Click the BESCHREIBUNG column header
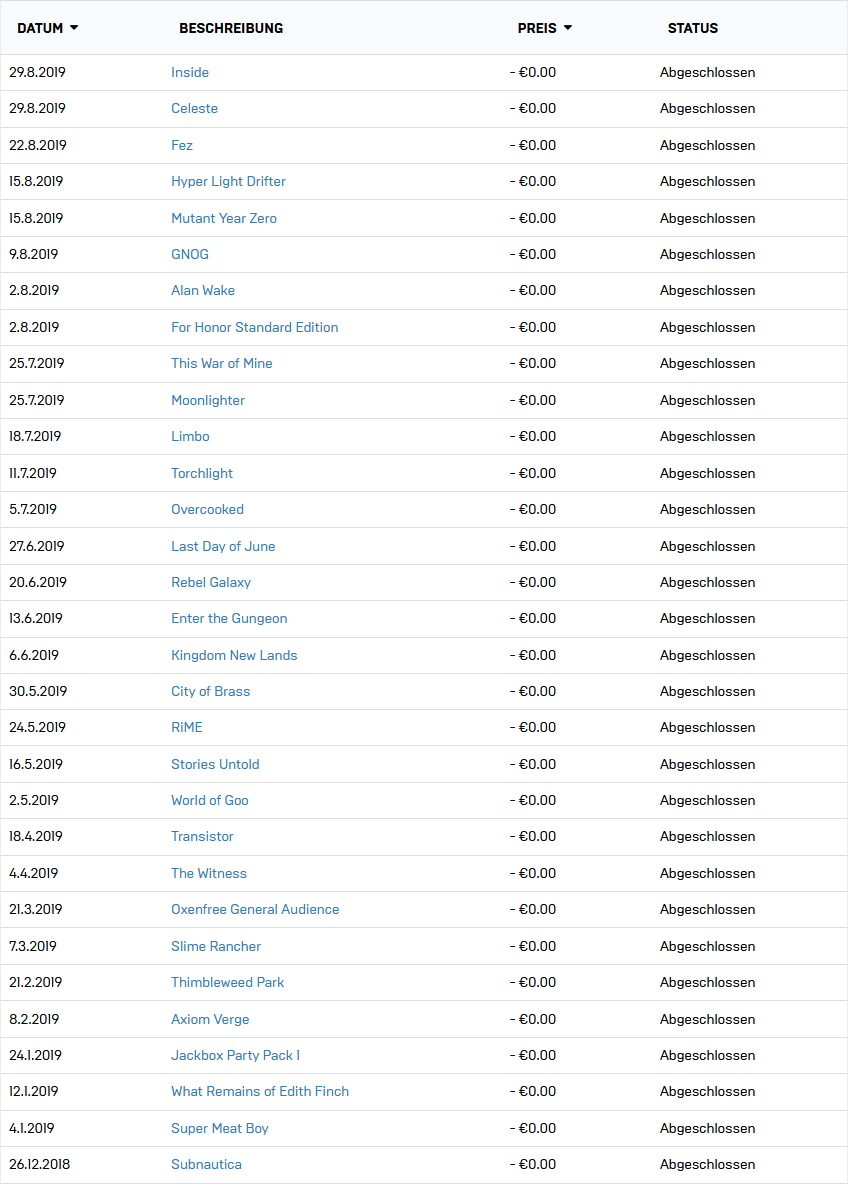Screen dimensions: 848x1184 point(231,28)
